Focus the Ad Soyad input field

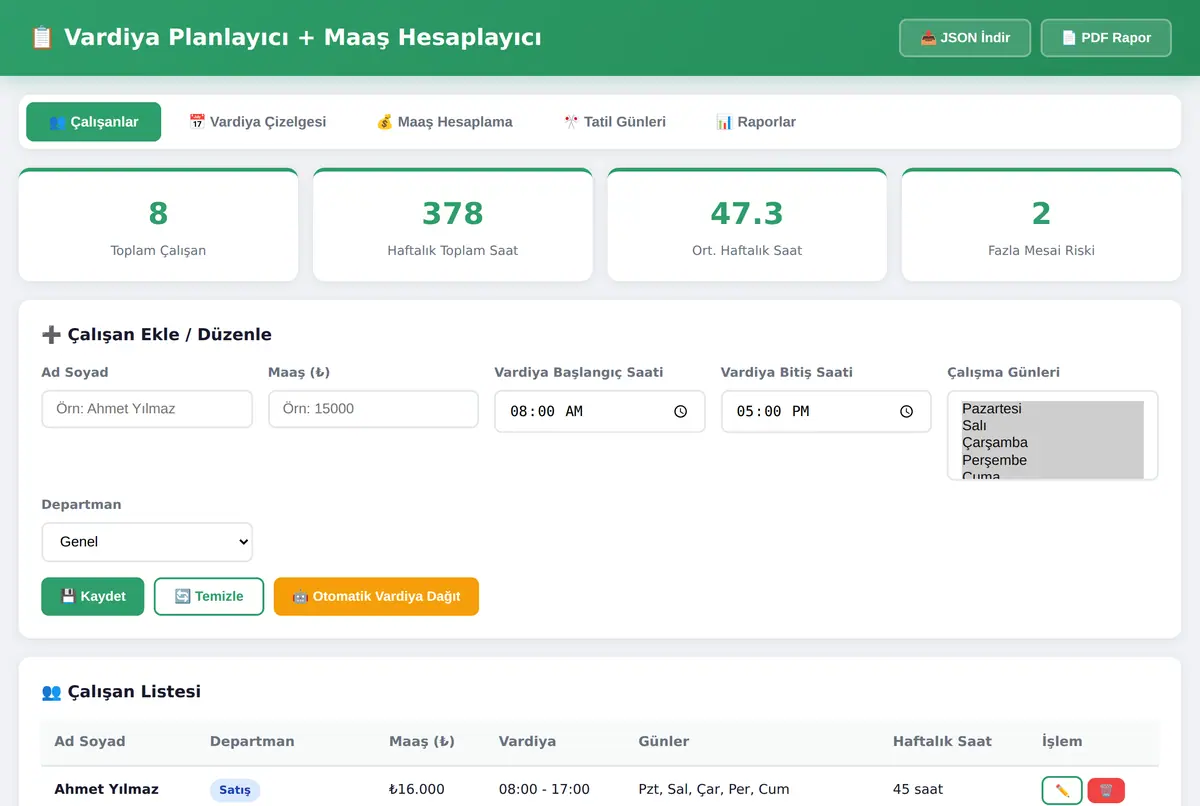(147, 409)
